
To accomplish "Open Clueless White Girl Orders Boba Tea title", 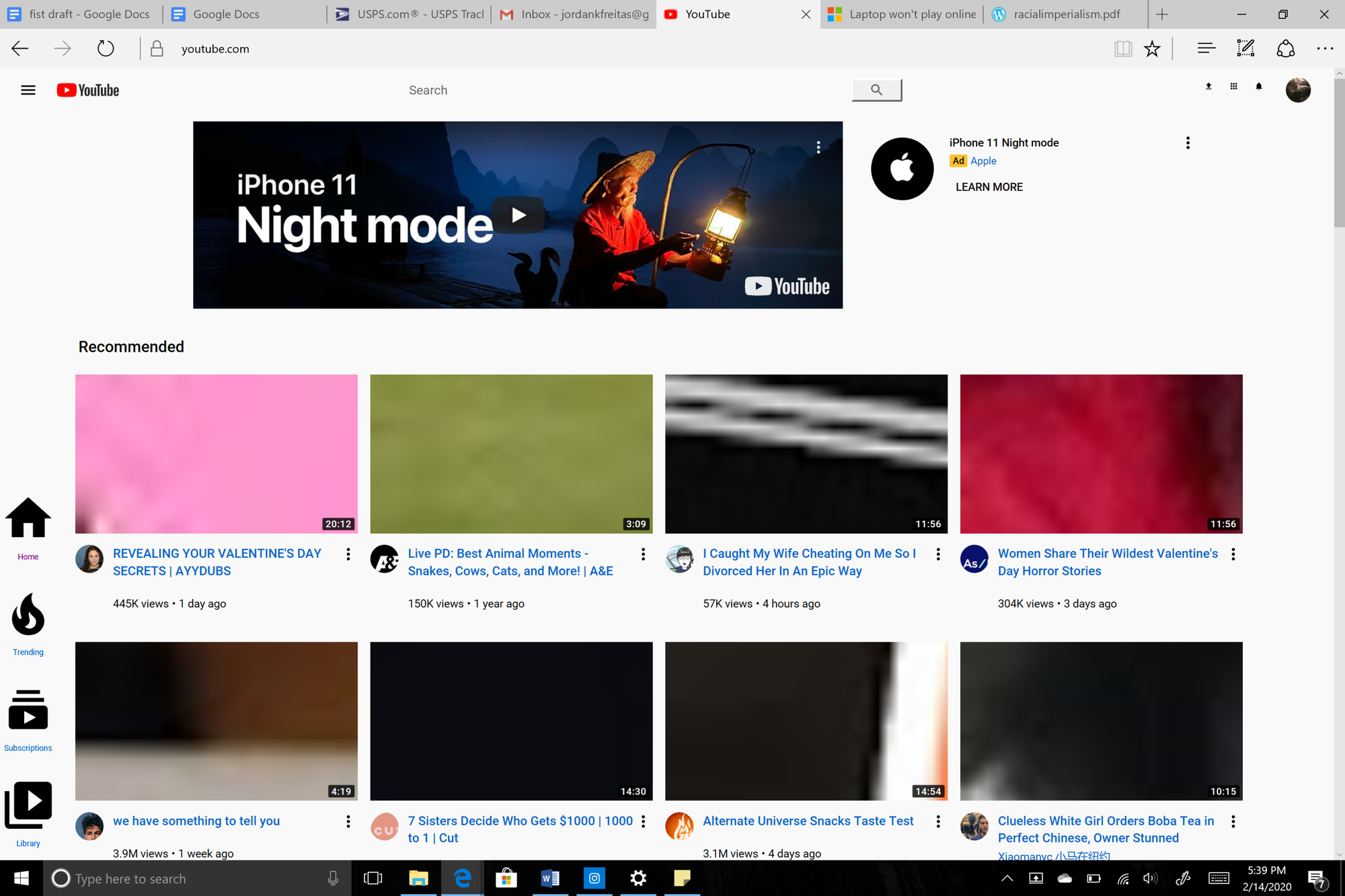I will (1106, 829).
